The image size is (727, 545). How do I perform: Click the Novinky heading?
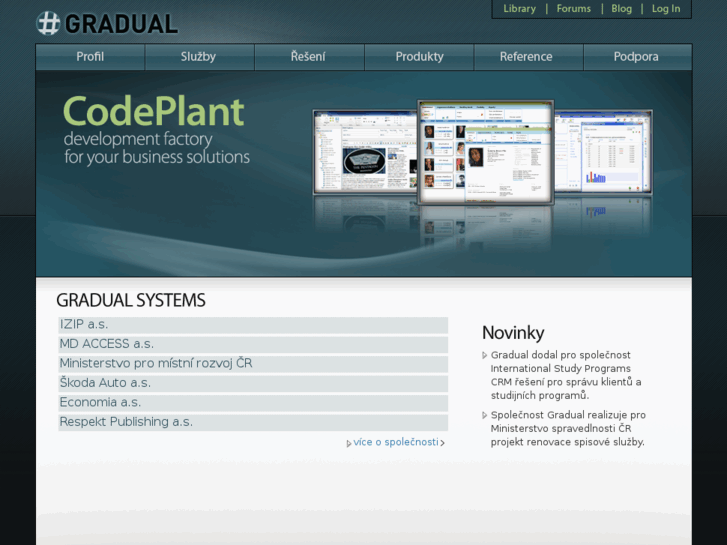coord(513,333)
